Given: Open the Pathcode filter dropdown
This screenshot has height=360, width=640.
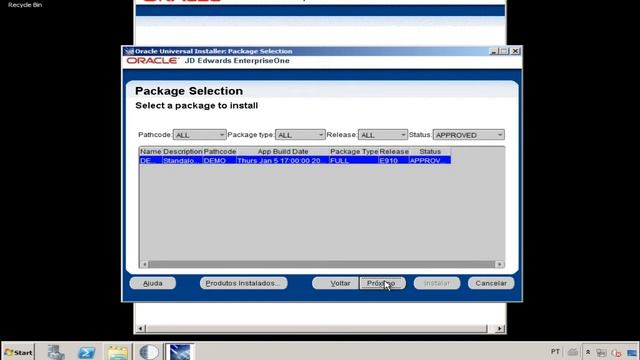Looking at the screenshot, I should coord(199,135).
